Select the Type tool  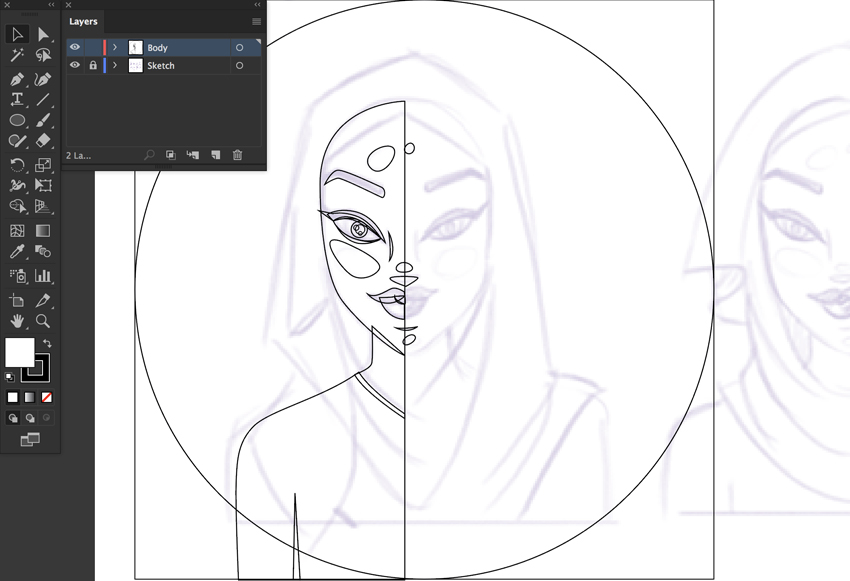pyautogui.click(x=17, y=100)
